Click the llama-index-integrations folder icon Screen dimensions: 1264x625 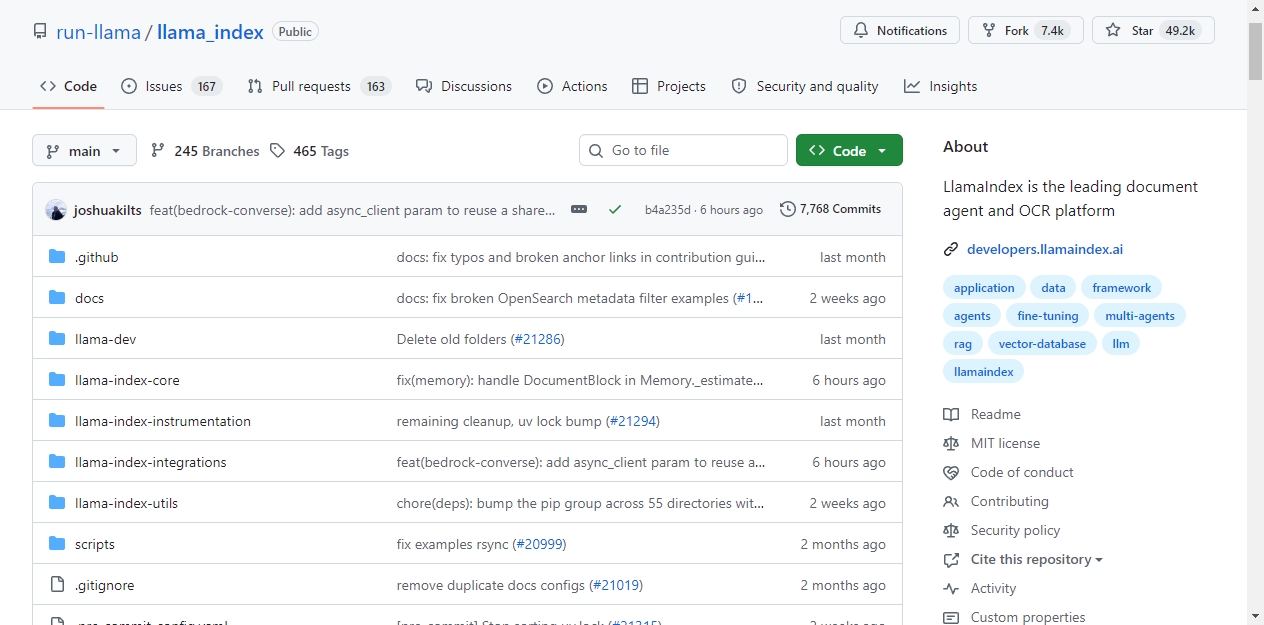coord(57,462)
